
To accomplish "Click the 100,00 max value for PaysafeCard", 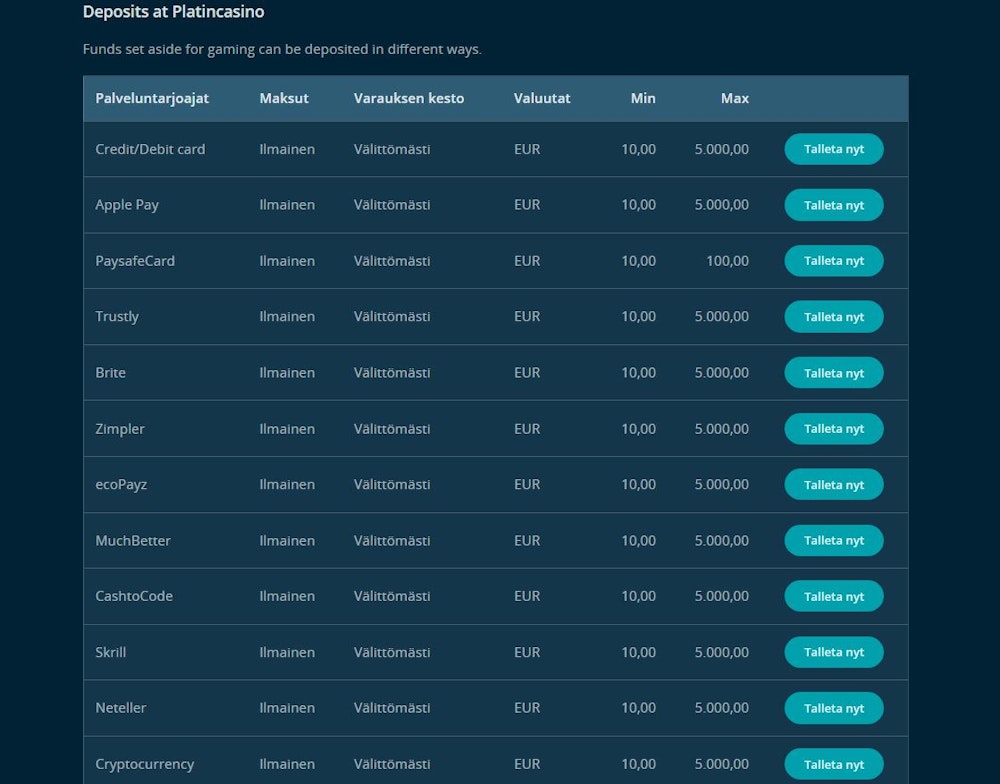I will pos(727,261).
